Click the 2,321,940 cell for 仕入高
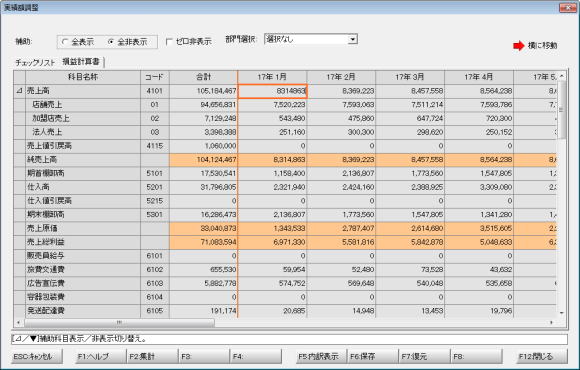Viewport: 580px width, 370px height. [272, 187]
